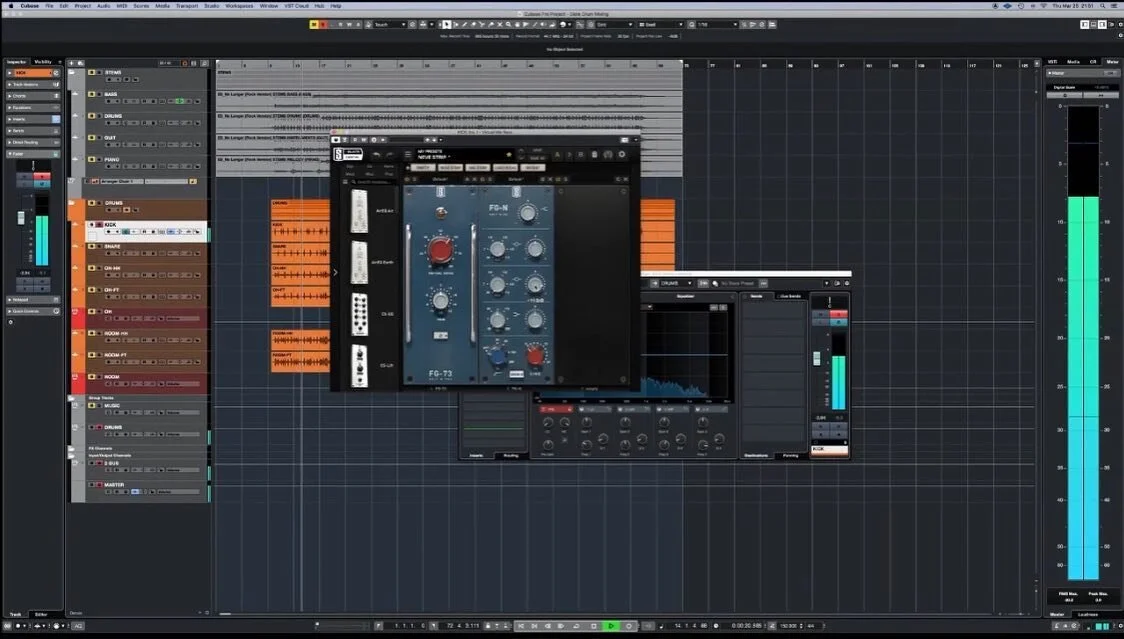The height and width of the screenshot is (639, 1124).
Task: Expand the Direct Routing inspector section
Action: (33, 142)
